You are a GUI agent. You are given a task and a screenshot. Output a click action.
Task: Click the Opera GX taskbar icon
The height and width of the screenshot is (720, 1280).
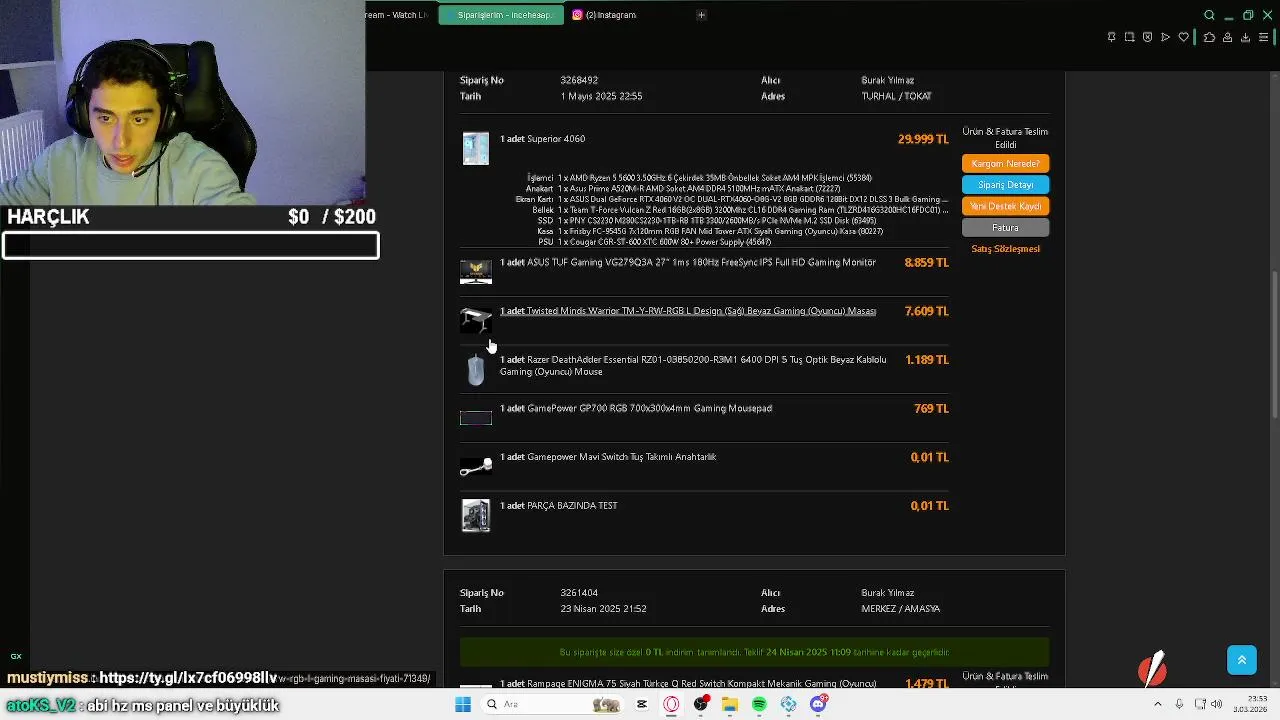[x=671, y=704]
